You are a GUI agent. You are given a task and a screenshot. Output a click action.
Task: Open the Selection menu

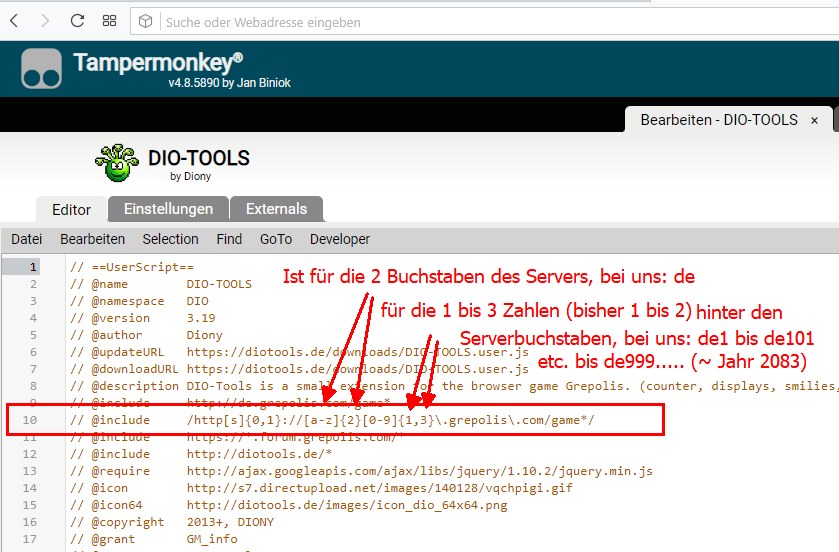pos(171,239)
